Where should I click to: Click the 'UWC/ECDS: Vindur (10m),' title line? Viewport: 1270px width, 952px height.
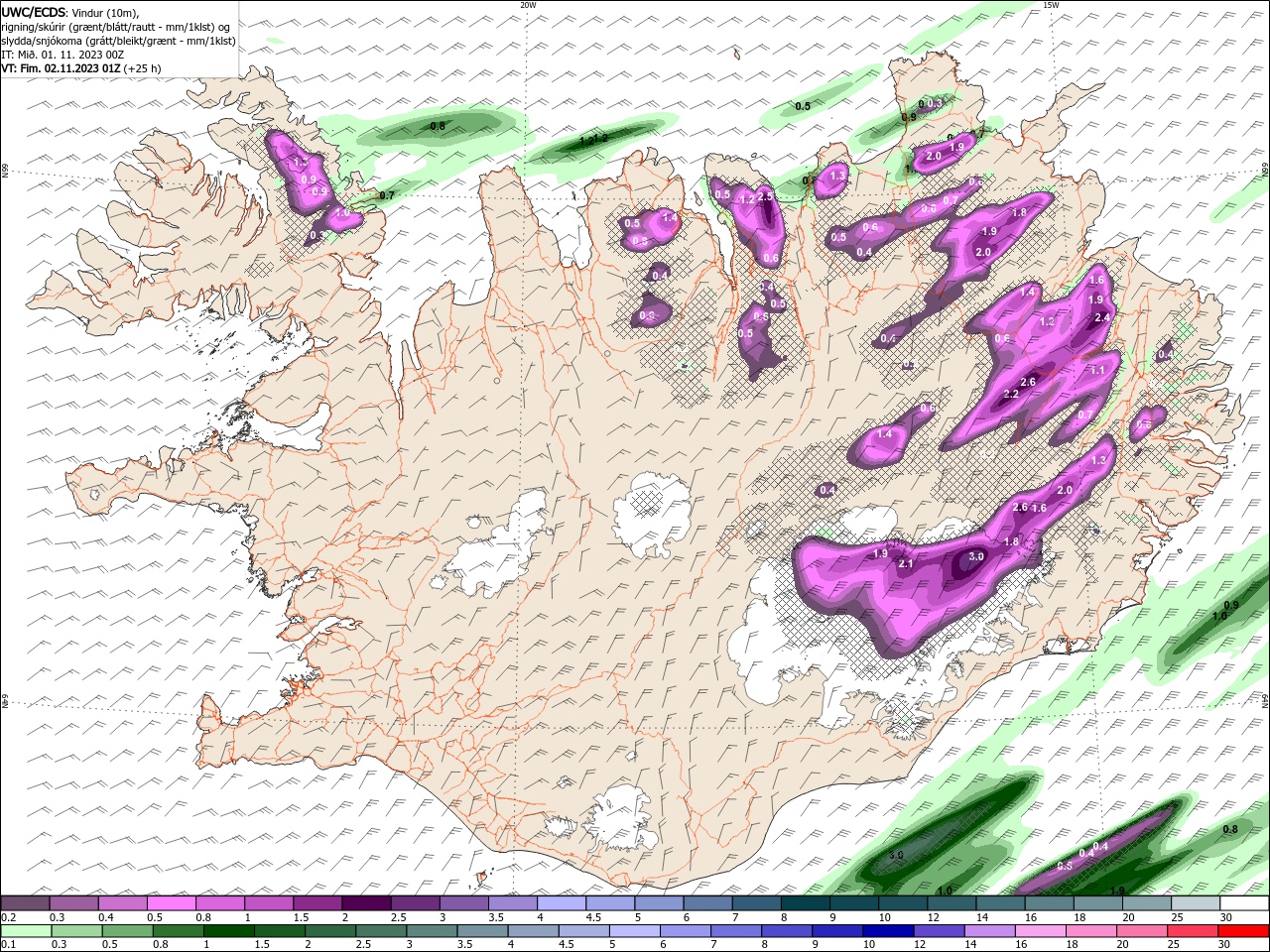pyautogui.click(x=70, y=12)
